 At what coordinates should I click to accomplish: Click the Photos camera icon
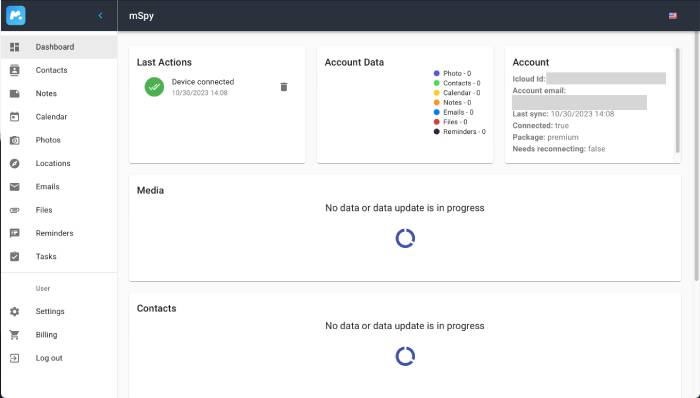tap(15, 140)
